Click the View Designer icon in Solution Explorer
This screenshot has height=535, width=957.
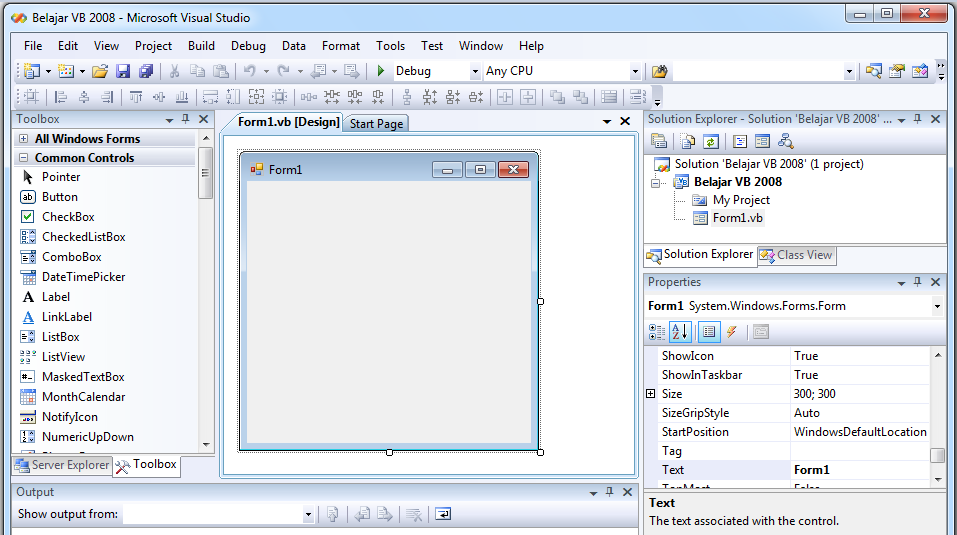(762, 142)
